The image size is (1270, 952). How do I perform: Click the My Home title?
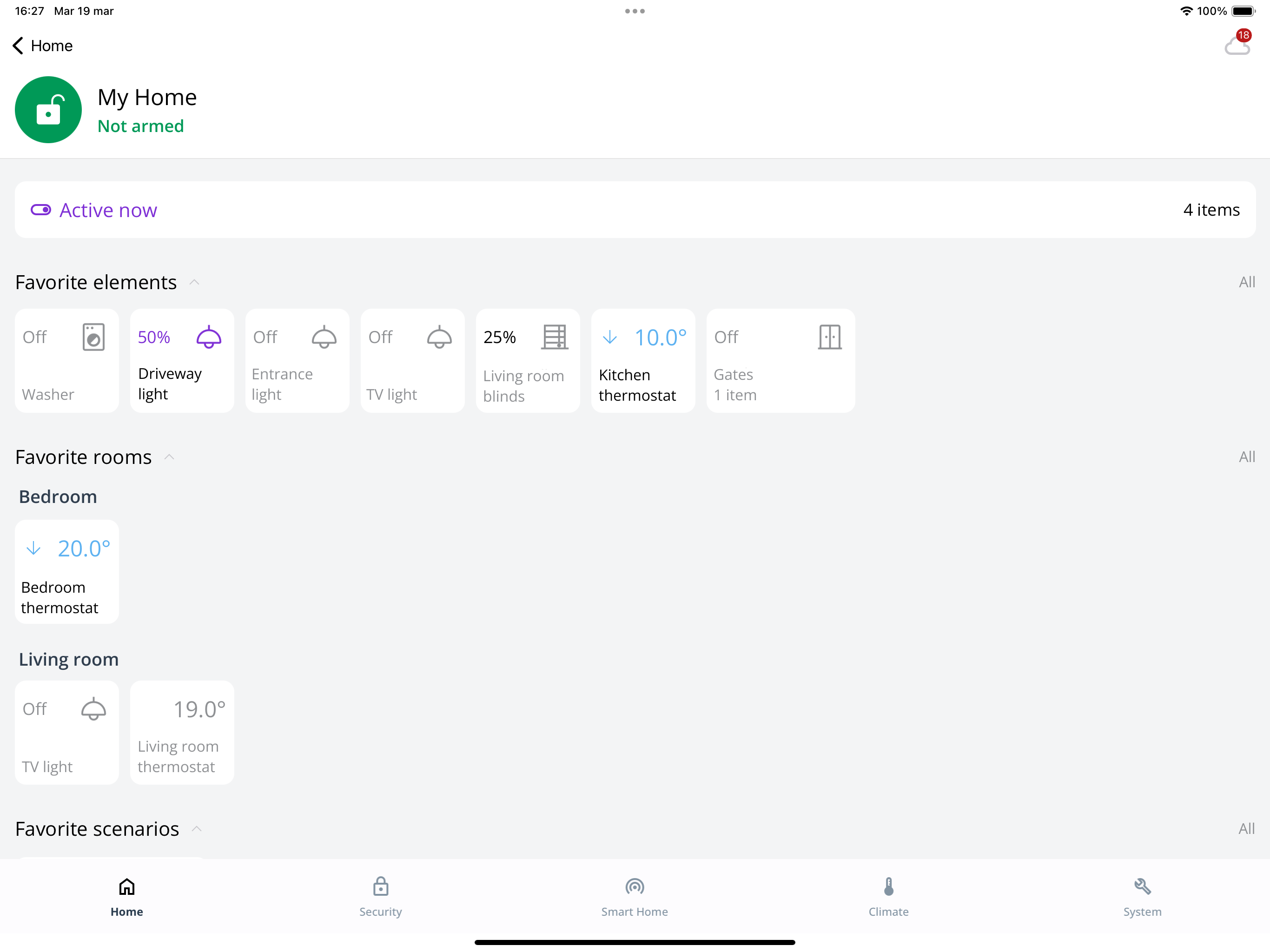coord(147,97)
